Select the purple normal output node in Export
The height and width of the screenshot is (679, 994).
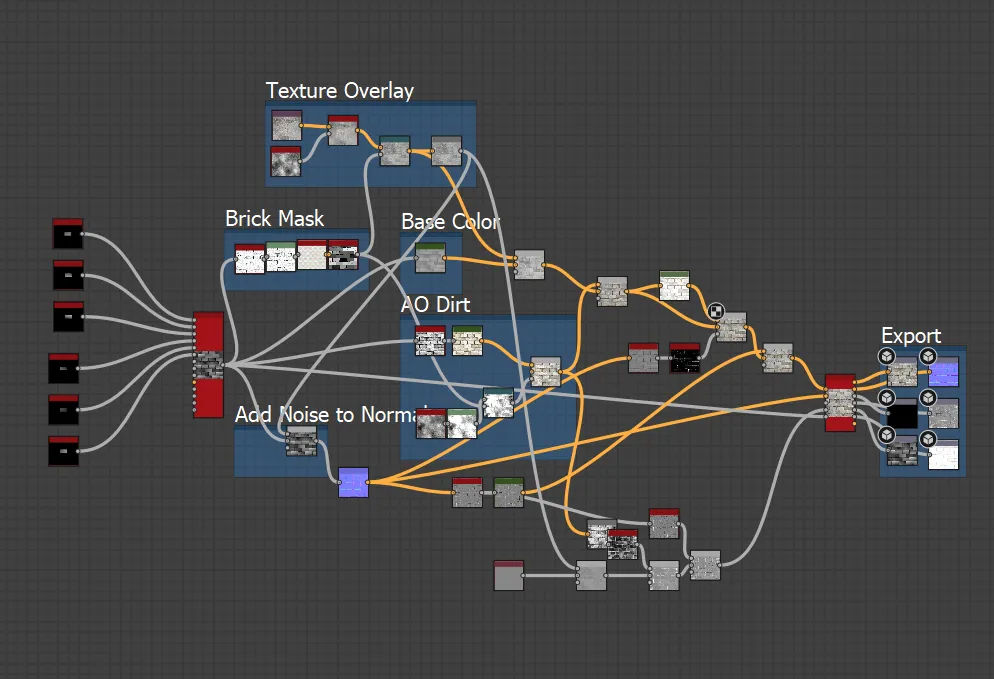click(x=943, y=372)
